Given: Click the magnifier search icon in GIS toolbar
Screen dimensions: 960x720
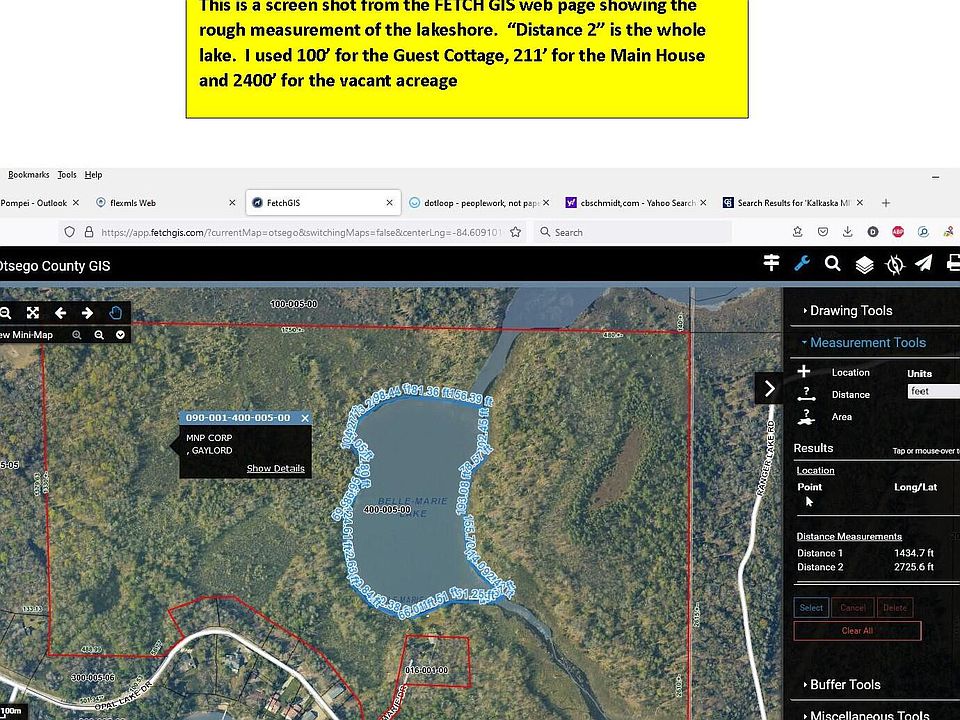Looking at the screenshot, I should pos(832,264).
